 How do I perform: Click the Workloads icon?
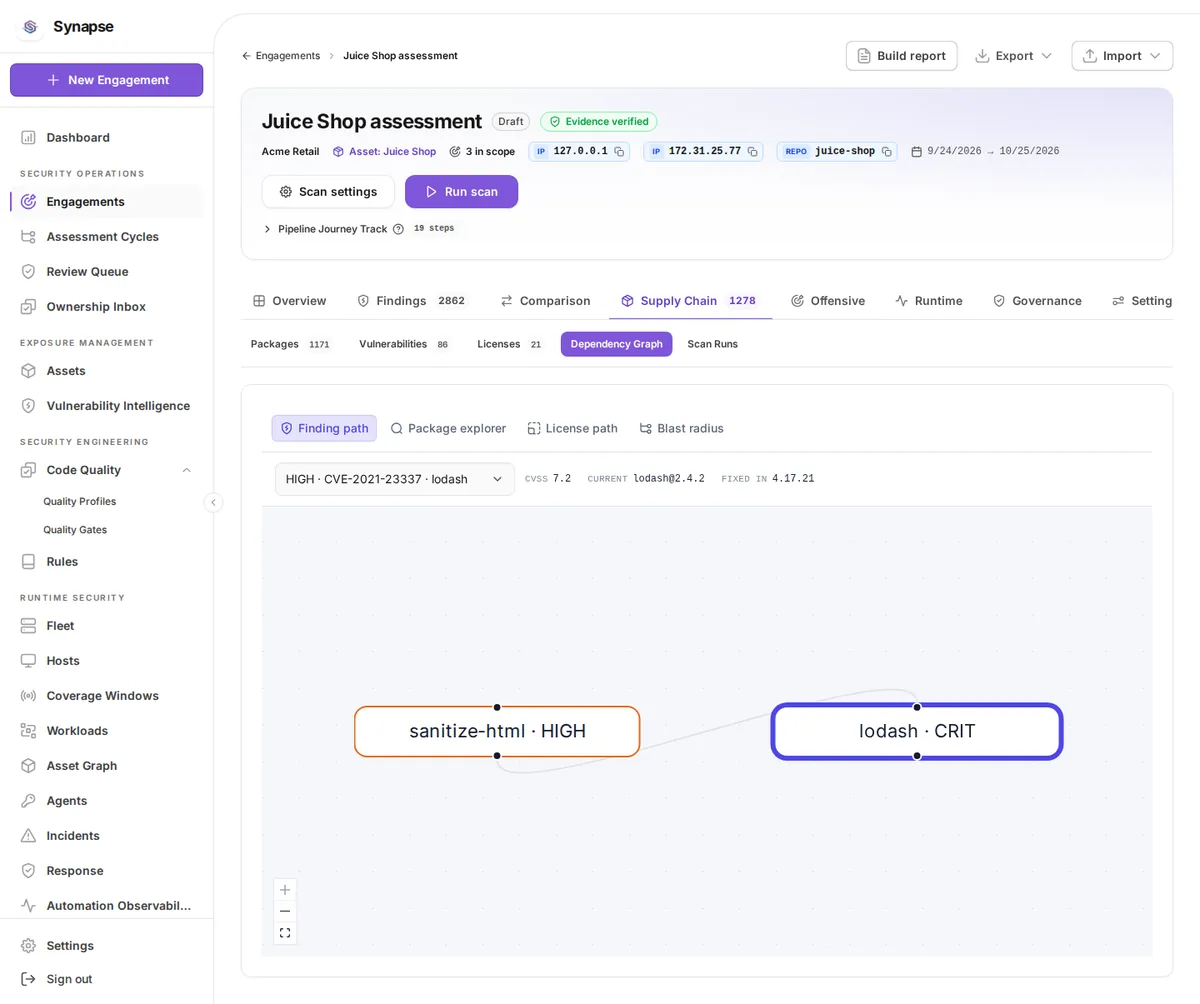coord(28,730)
